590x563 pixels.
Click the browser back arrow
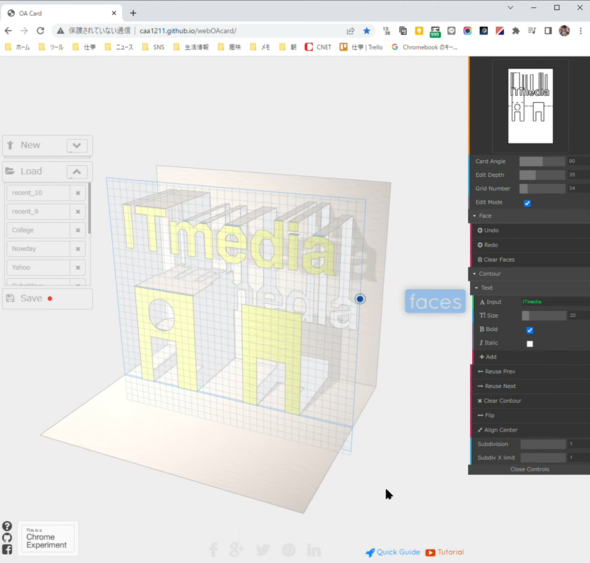point(8,31)
